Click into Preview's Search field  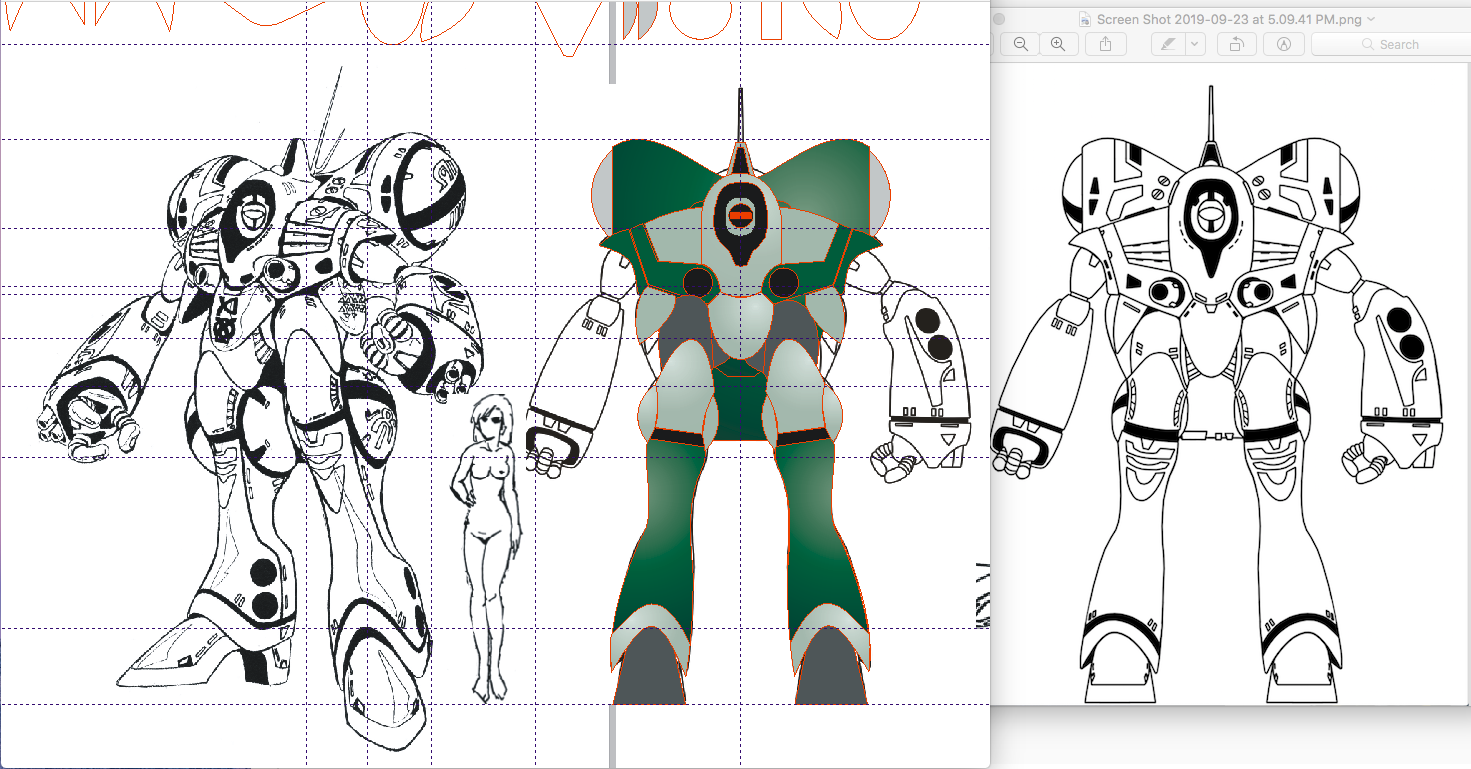click(x=1391, y=44)
